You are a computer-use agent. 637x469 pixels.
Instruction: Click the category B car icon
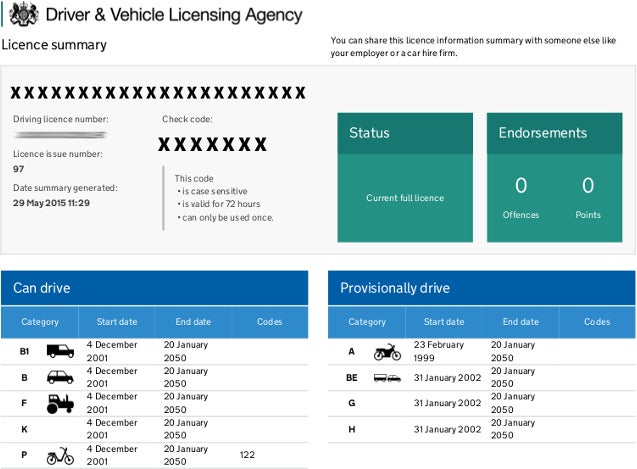pyautogui.click(x=60, y=377)
